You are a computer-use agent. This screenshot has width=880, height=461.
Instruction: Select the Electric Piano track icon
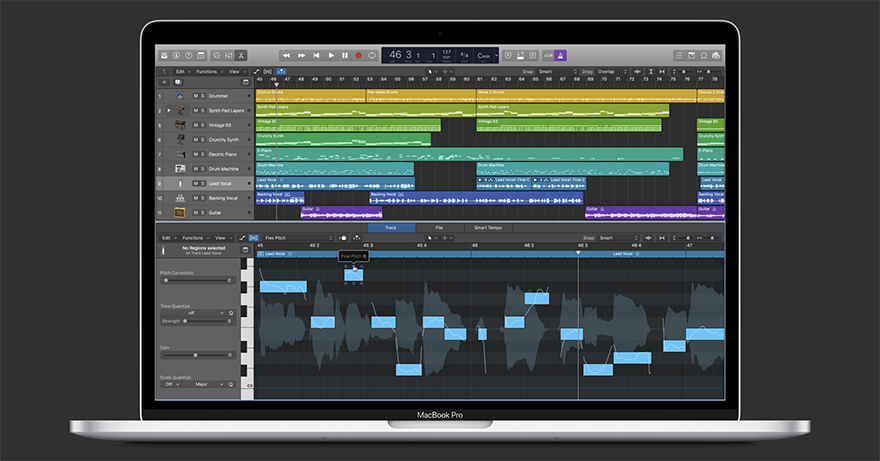180,154
